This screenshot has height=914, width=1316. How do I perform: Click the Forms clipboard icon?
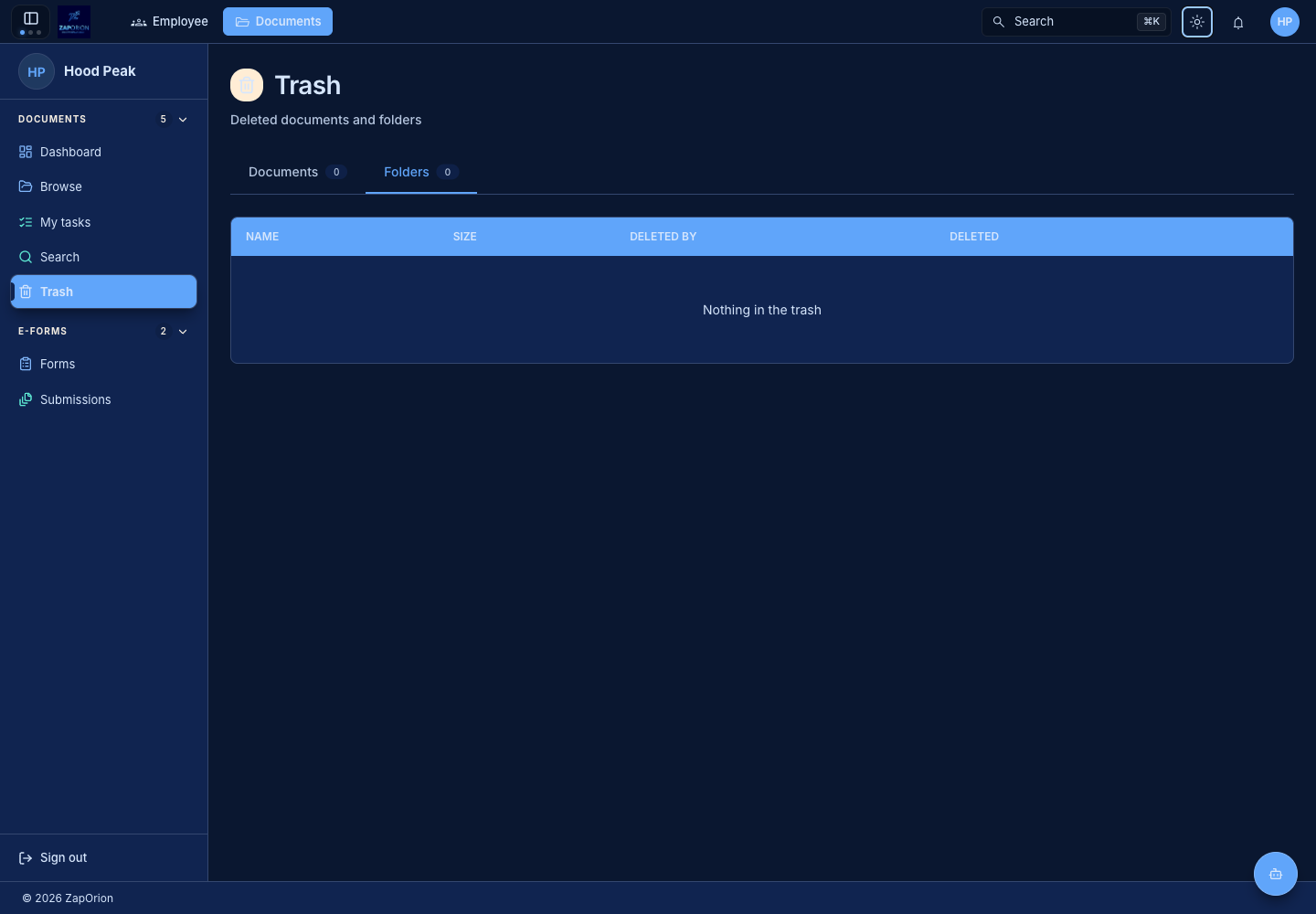(26, 364)
